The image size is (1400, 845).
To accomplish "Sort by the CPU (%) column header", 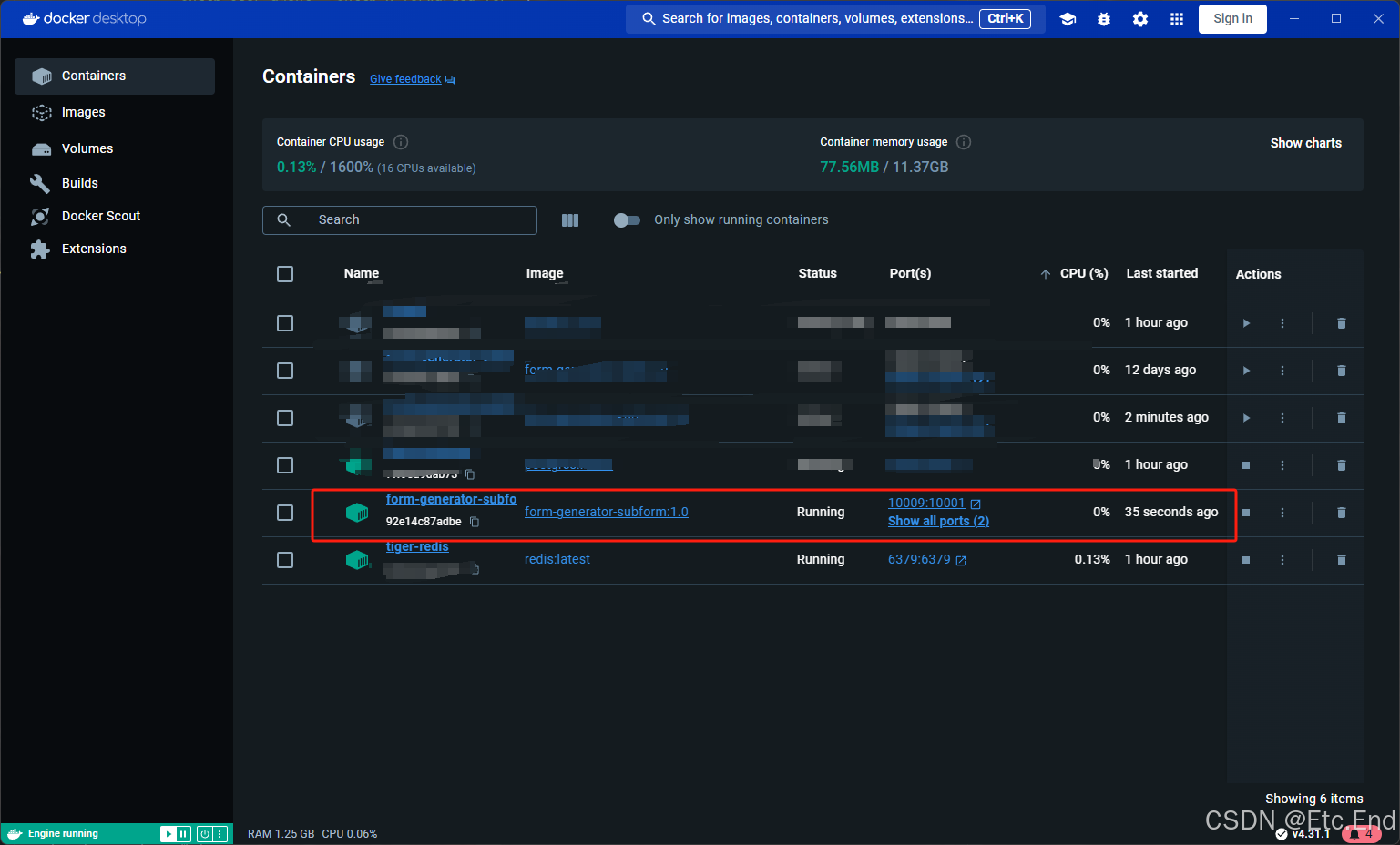I will click(x=1084, y=273).
